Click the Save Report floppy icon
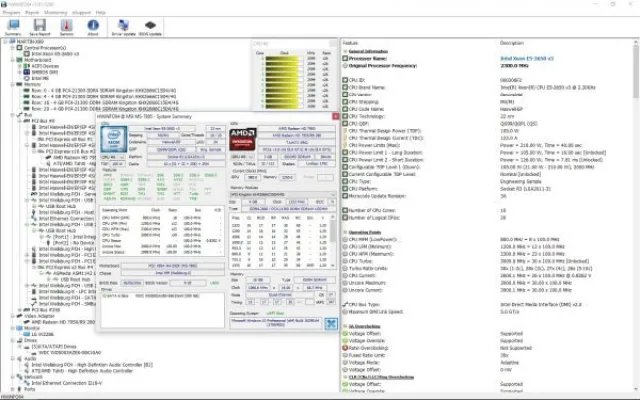The height and width of the screenshot is (400, 640). [40, 27]
